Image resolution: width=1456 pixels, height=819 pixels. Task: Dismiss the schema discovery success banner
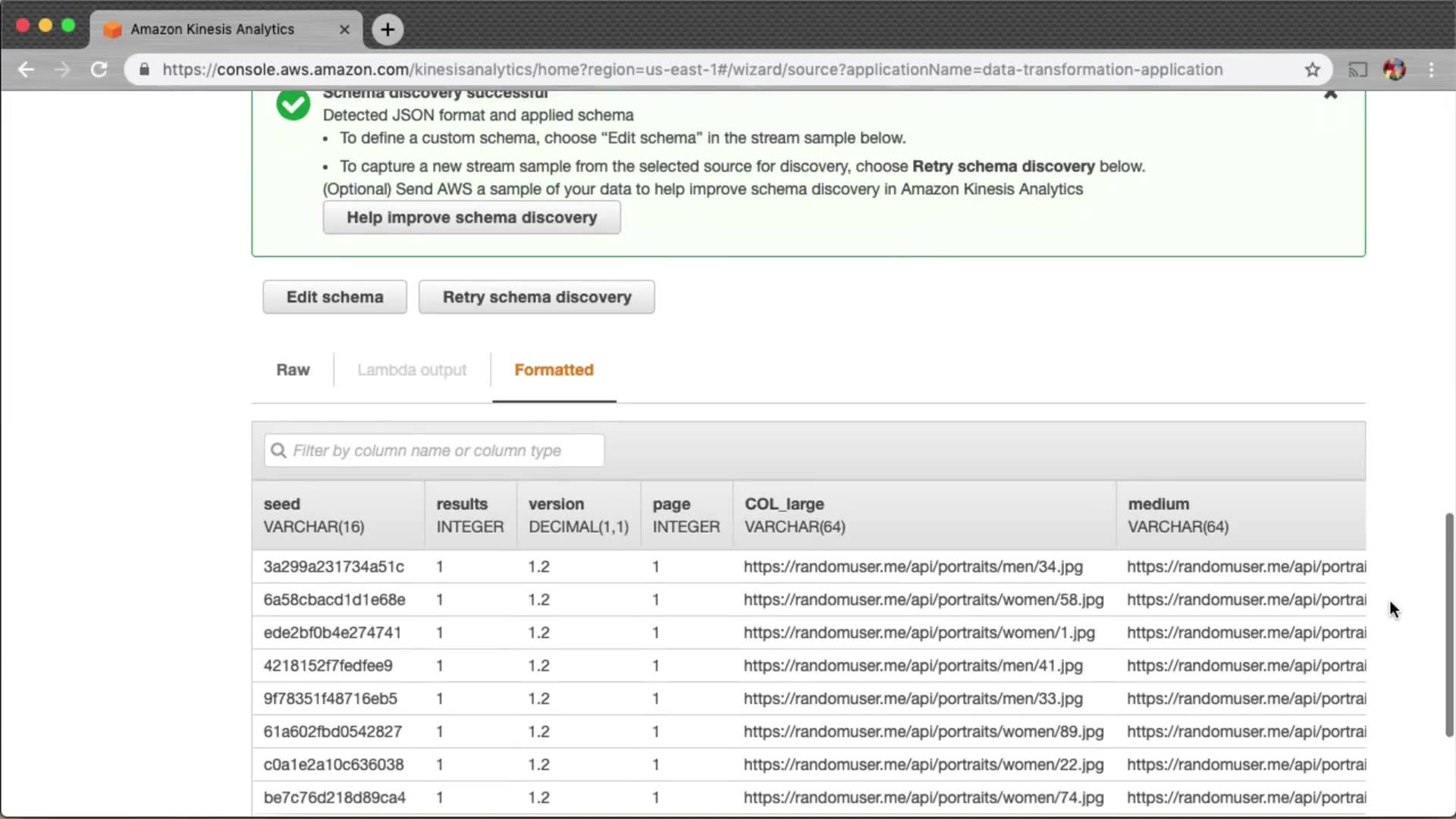(x=1330, y=94)
